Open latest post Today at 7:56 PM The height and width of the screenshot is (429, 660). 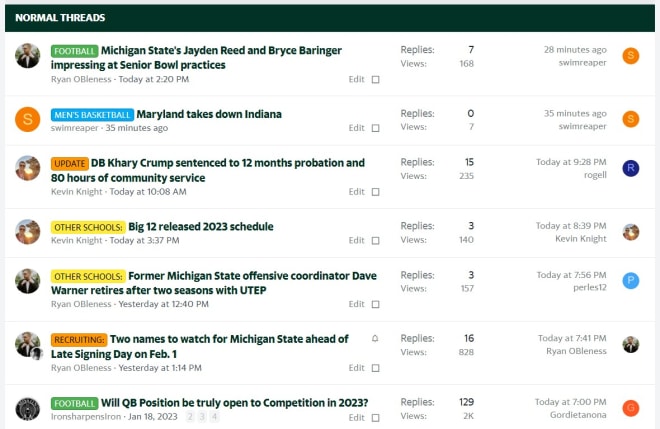point(572,275)
